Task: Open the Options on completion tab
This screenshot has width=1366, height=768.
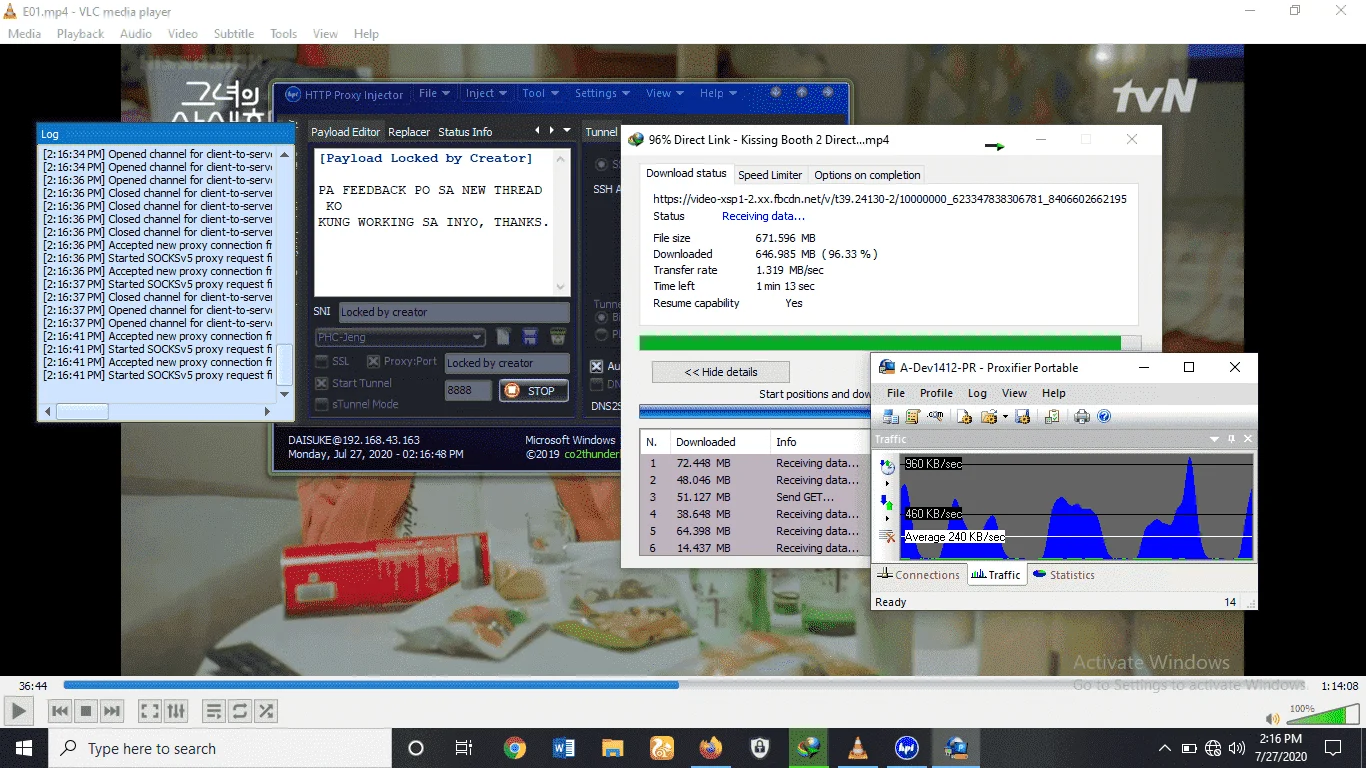Action: tap(867, 175)
